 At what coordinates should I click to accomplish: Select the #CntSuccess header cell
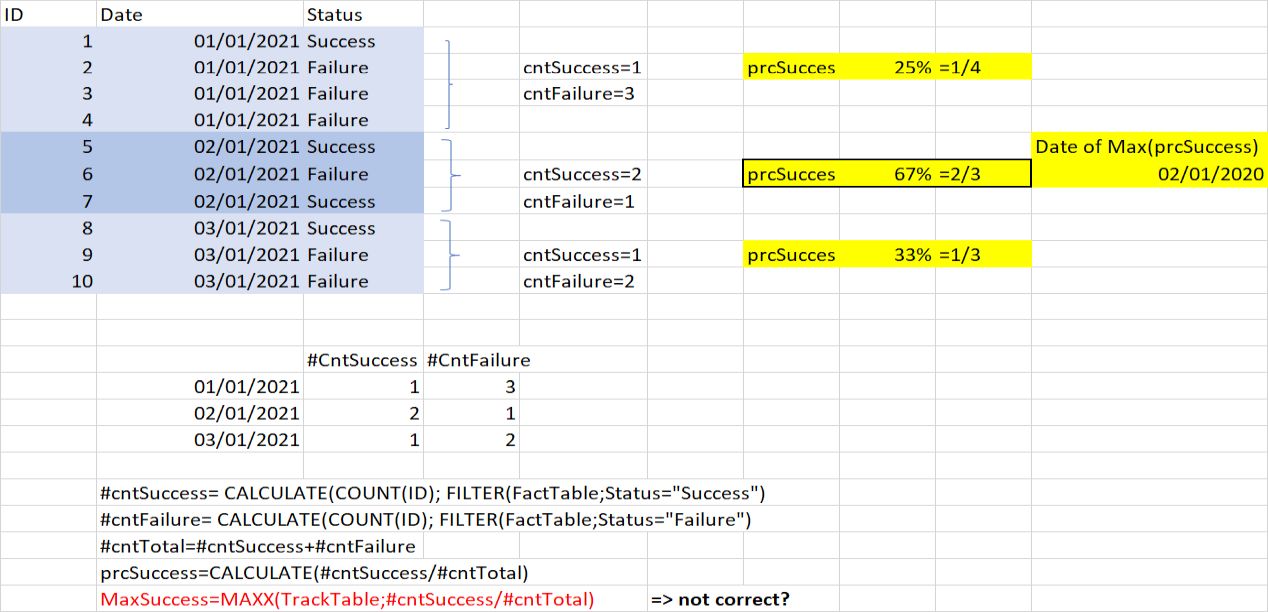pos(363,359)
